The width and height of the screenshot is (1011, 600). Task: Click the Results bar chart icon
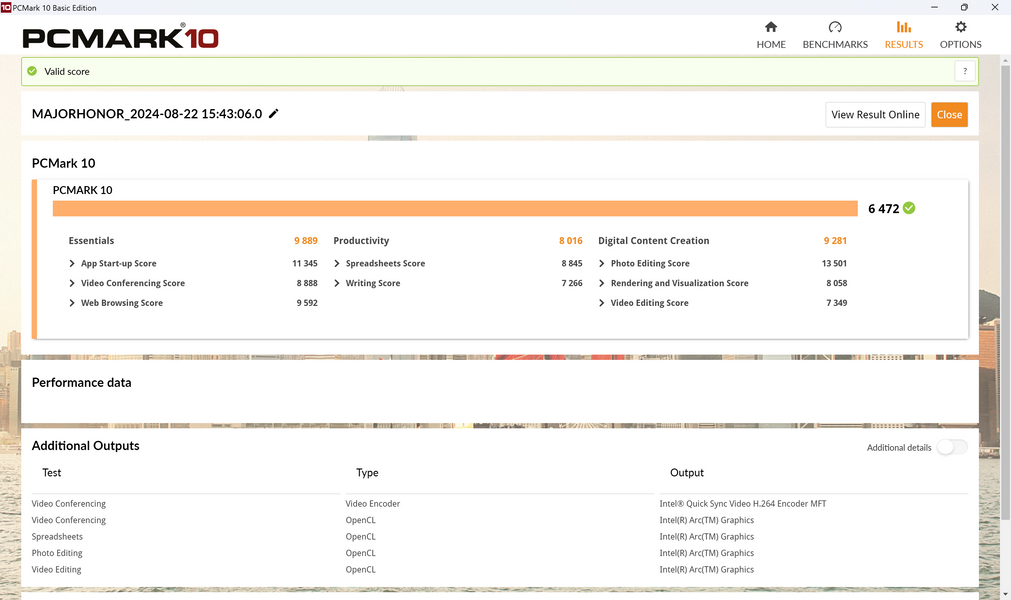[903, 28]
